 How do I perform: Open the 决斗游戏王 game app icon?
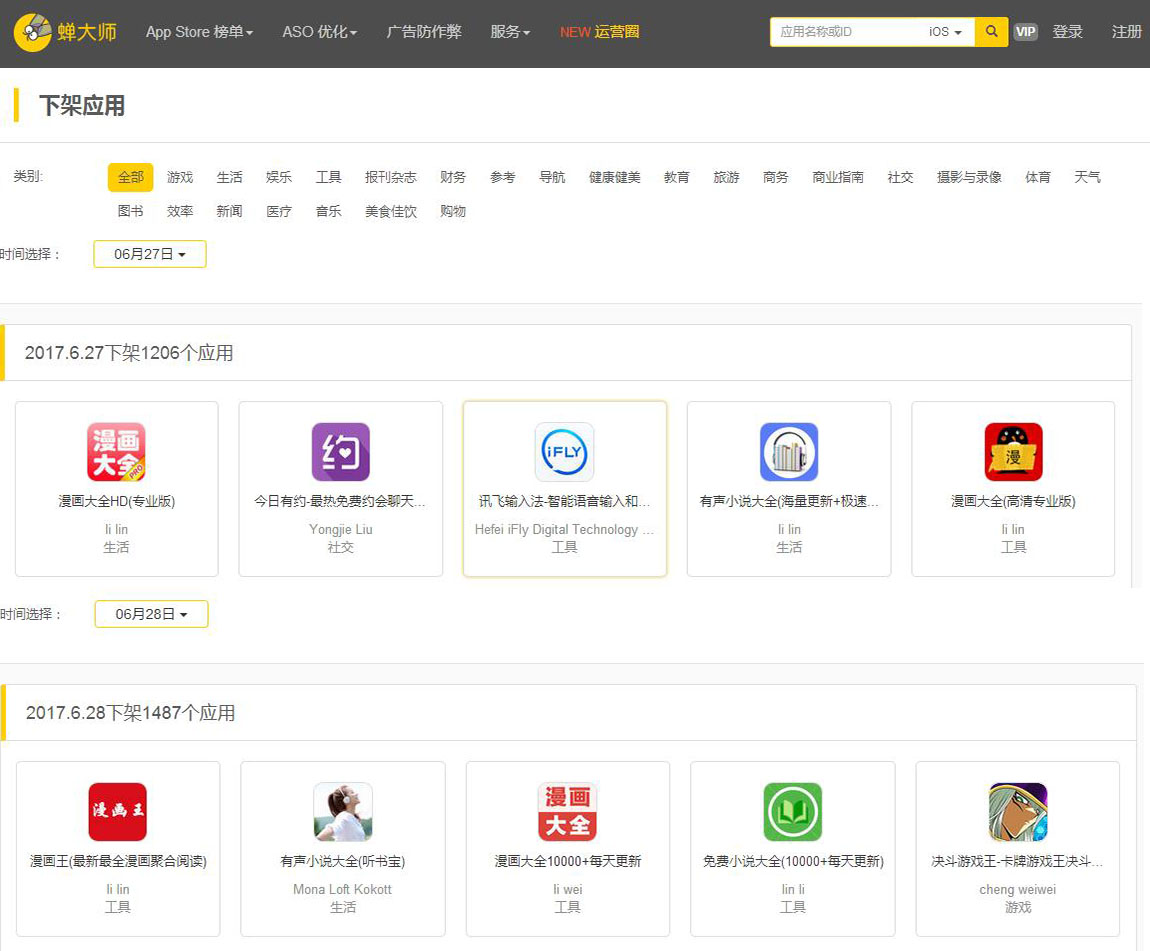pyautogui.click(x=1017, y=812)
